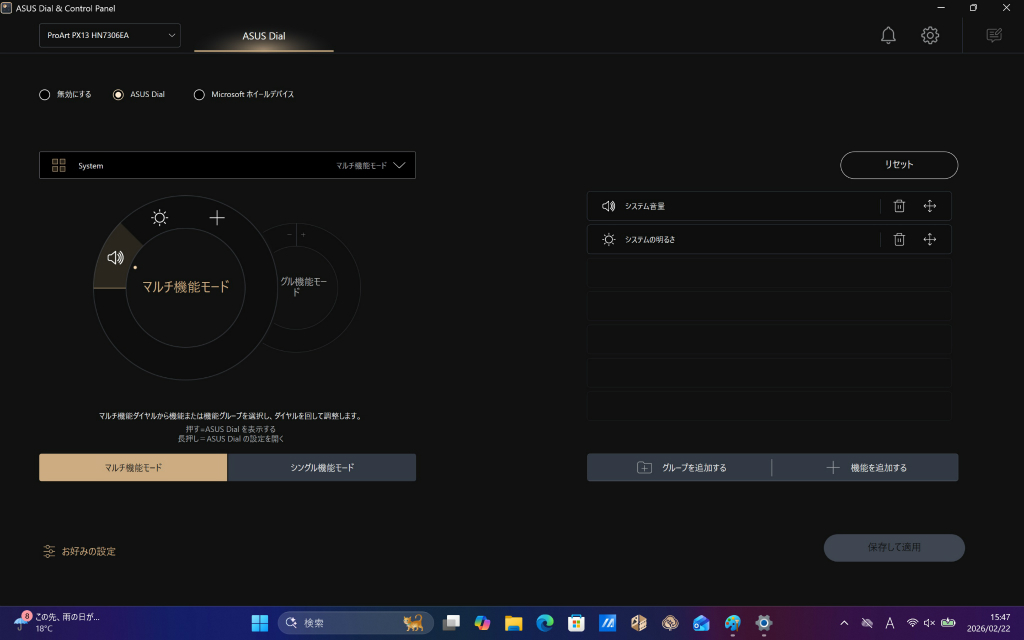Click the muted volume tray icon
The image size is (1024, 640).
[x=929, y=623]
